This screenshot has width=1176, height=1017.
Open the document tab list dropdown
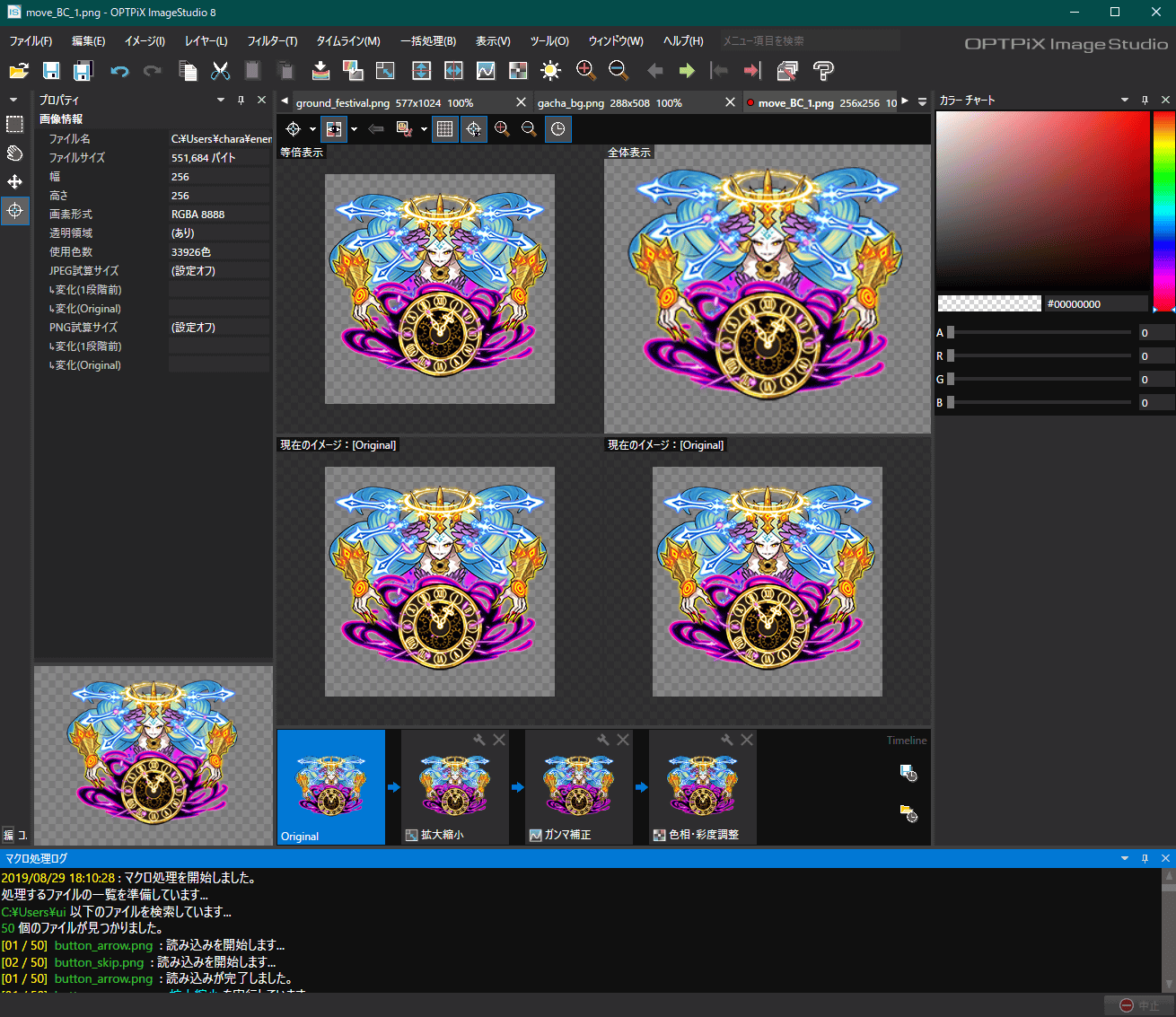coord(922,101)
